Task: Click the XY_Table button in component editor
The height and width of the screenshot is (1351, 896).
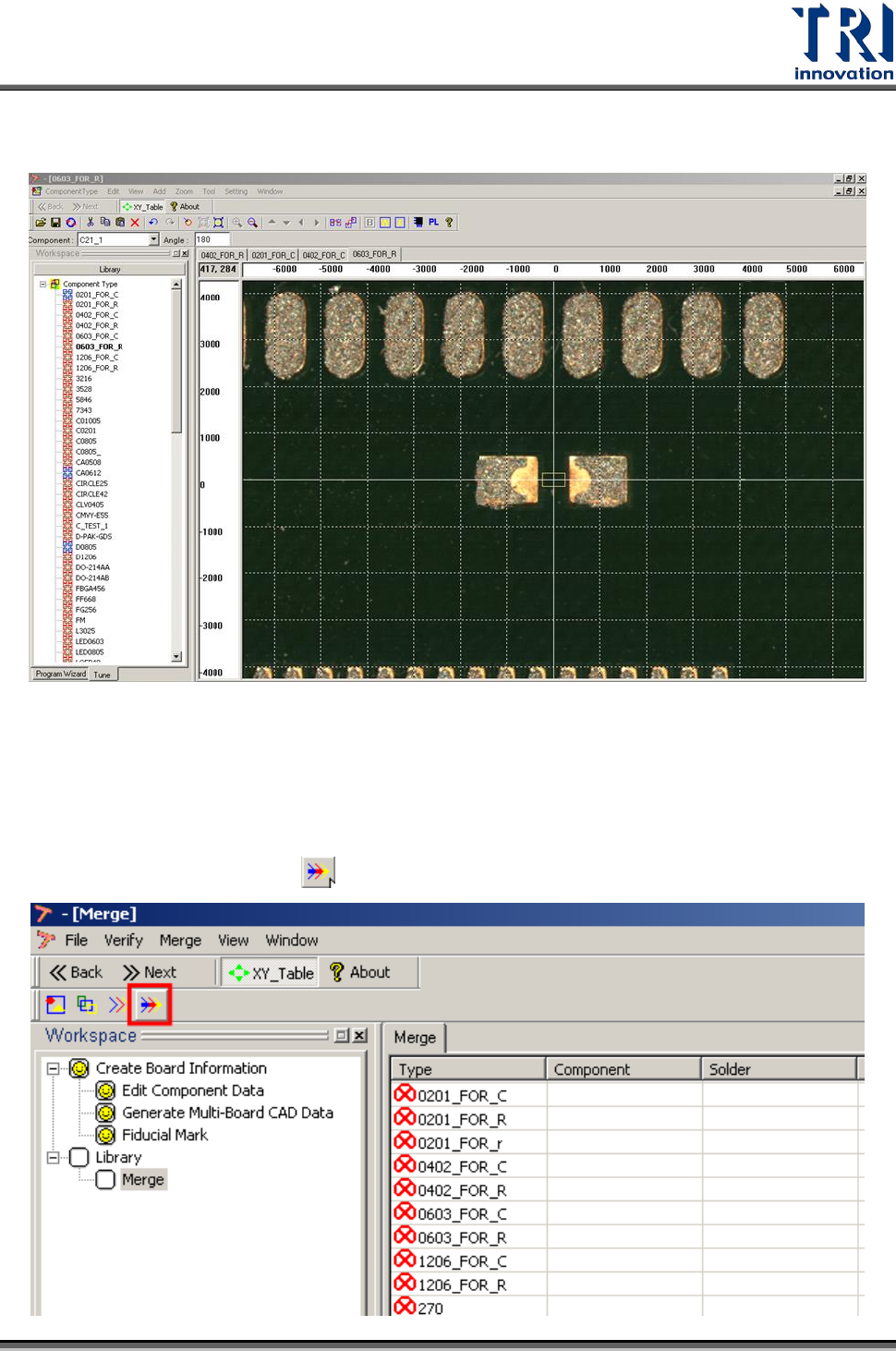Action: 142,207
